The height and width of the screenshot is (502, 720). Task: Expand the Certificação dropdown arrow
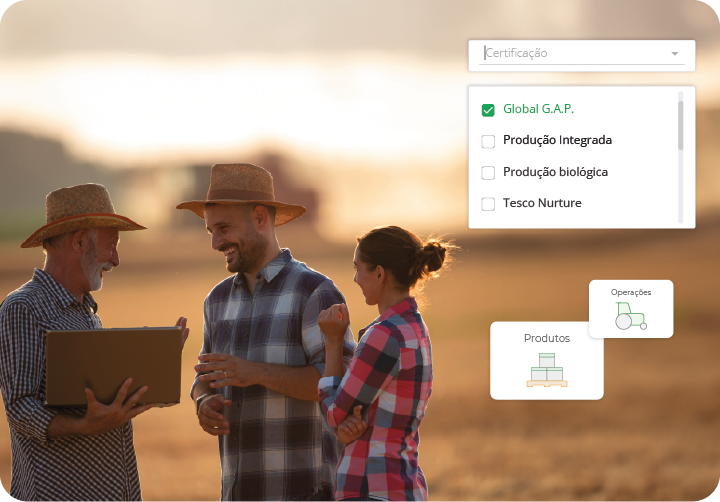tap(674, 54)
